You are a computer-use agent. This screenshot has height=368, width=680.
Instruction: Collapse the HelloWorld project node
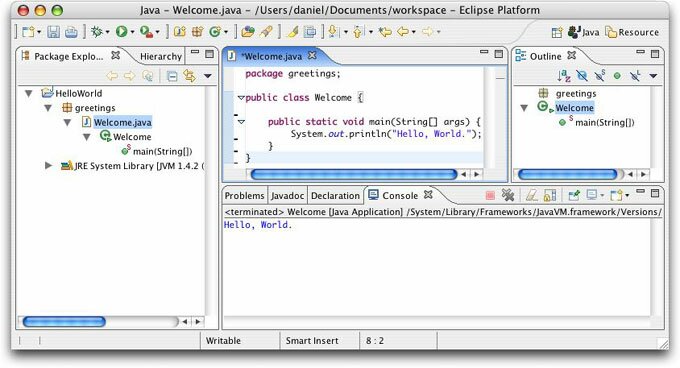point(29,93)
